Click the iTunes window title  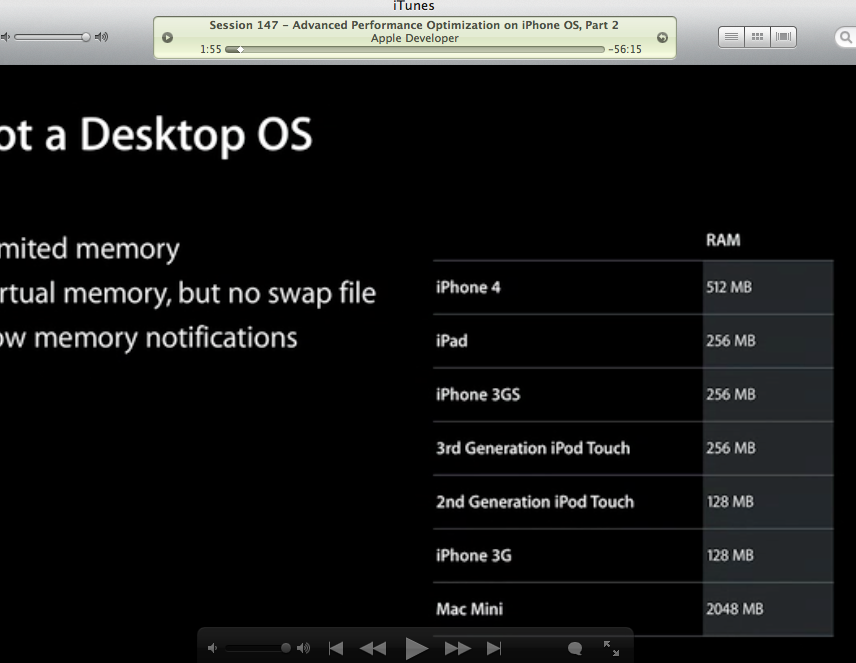[x=414, y=6]
